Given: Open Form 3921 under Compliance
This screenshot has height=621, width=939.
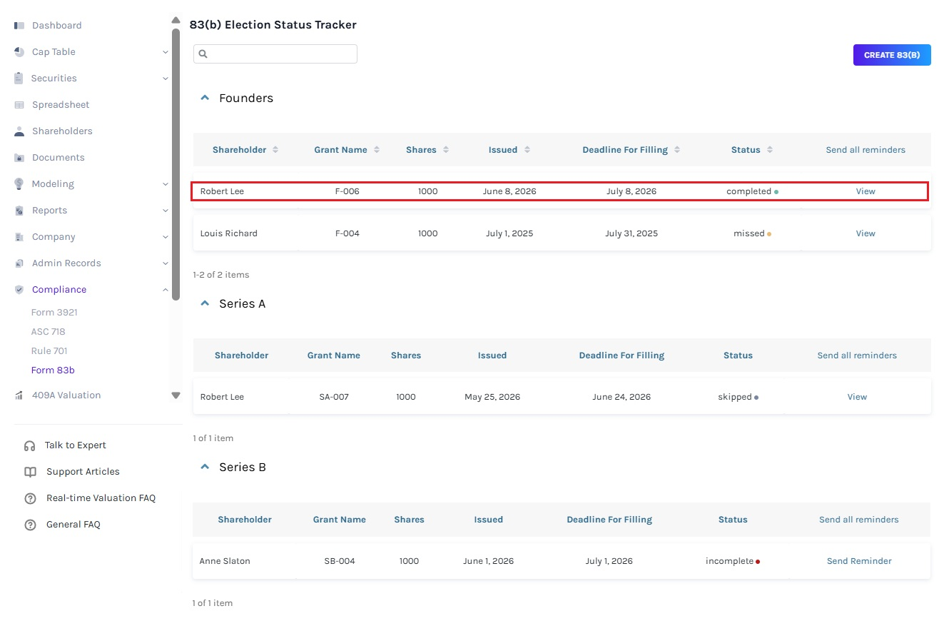Looking at the screenshot, I should 54,313.
